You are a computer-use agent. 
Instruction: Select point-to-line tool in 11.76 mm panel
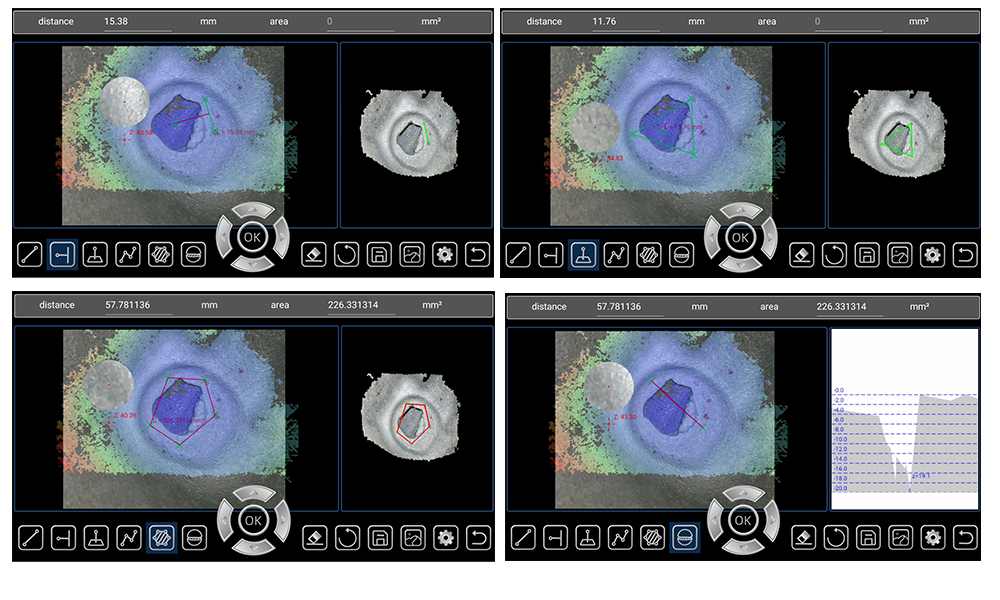click(551, 255)
